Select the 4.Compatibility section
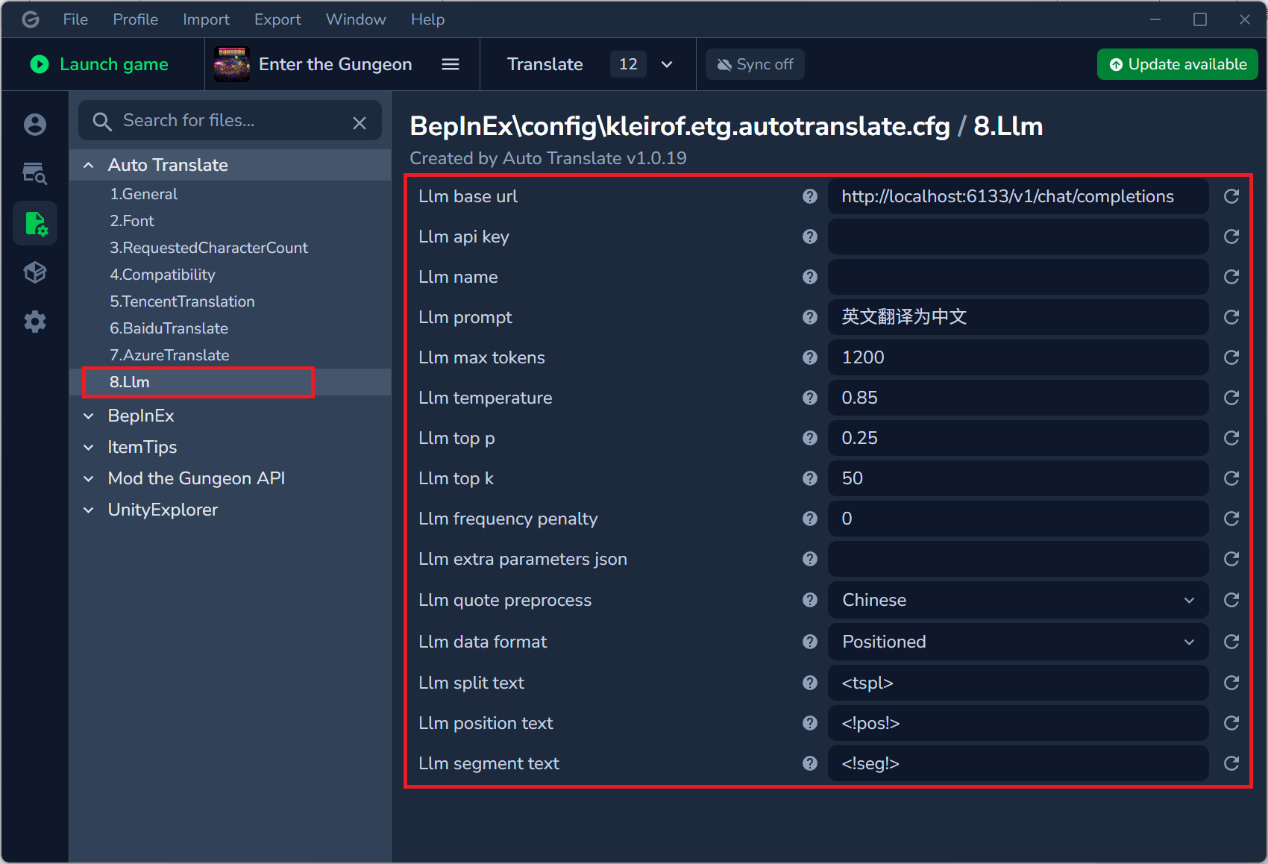The width and height of the screenshot is (1268, 864). pos(230,275)
